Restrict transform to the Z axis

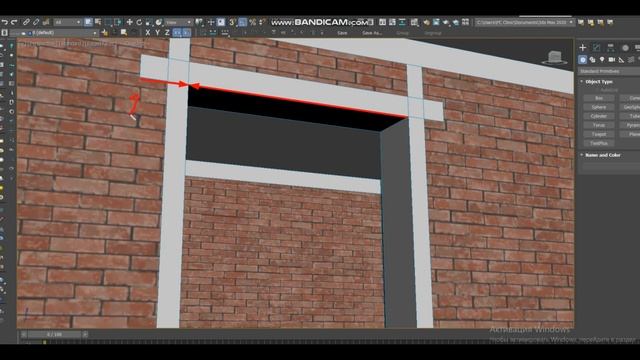167,33
